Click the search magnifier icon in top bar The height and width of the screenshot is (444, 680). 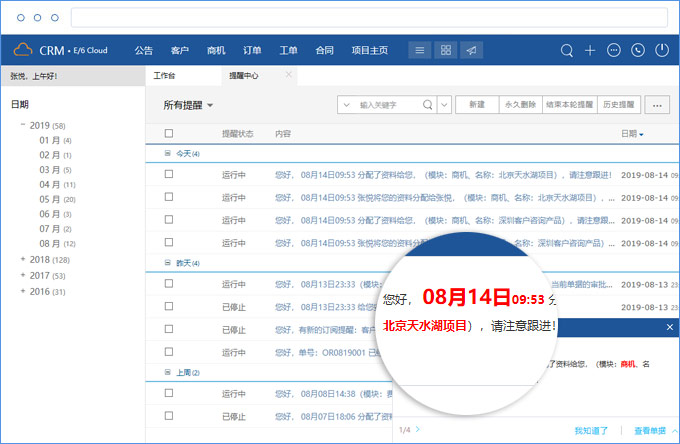click(x=567, y=50)
